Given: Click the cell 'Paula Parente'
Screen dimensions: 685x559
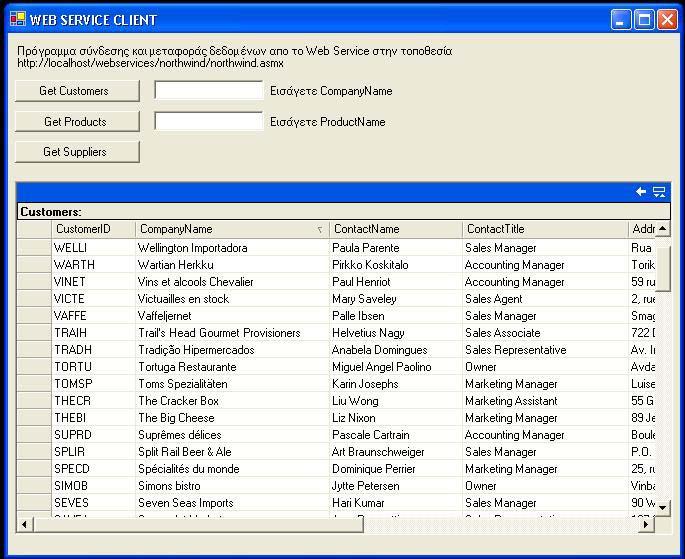Looking at the screenshot, I should [x=396, y=248].
